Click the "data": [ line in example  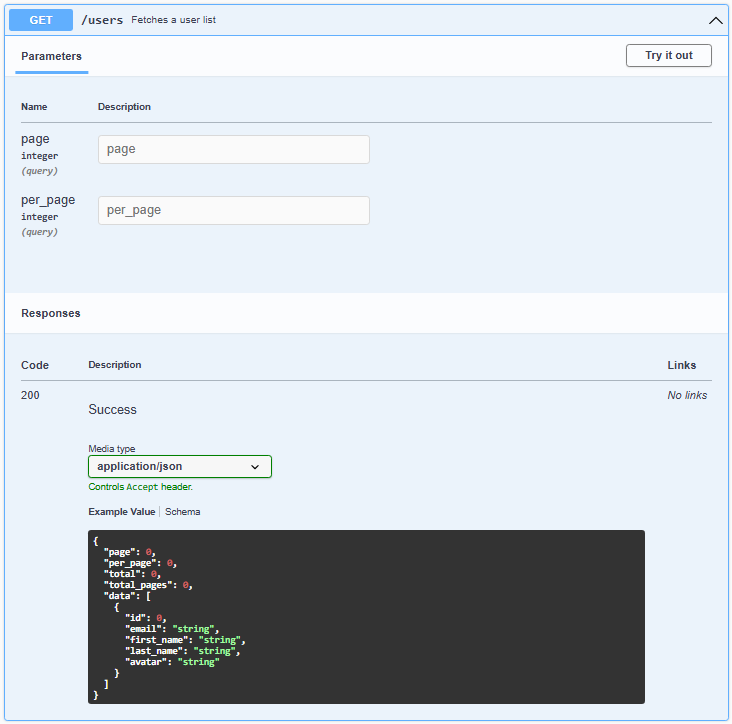click(127, 596)
